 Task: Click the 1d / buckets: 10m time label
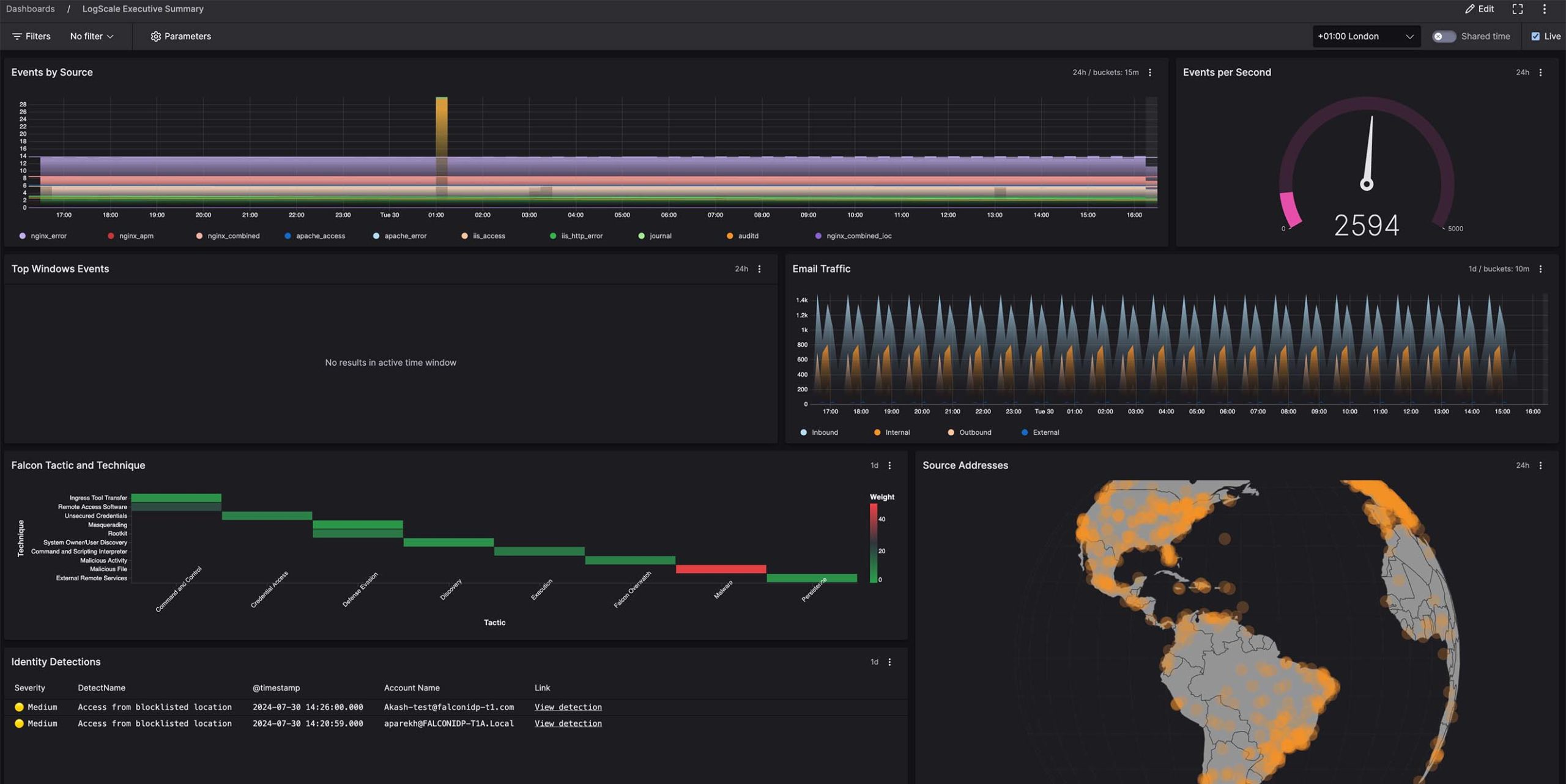tap(1498, 269)
